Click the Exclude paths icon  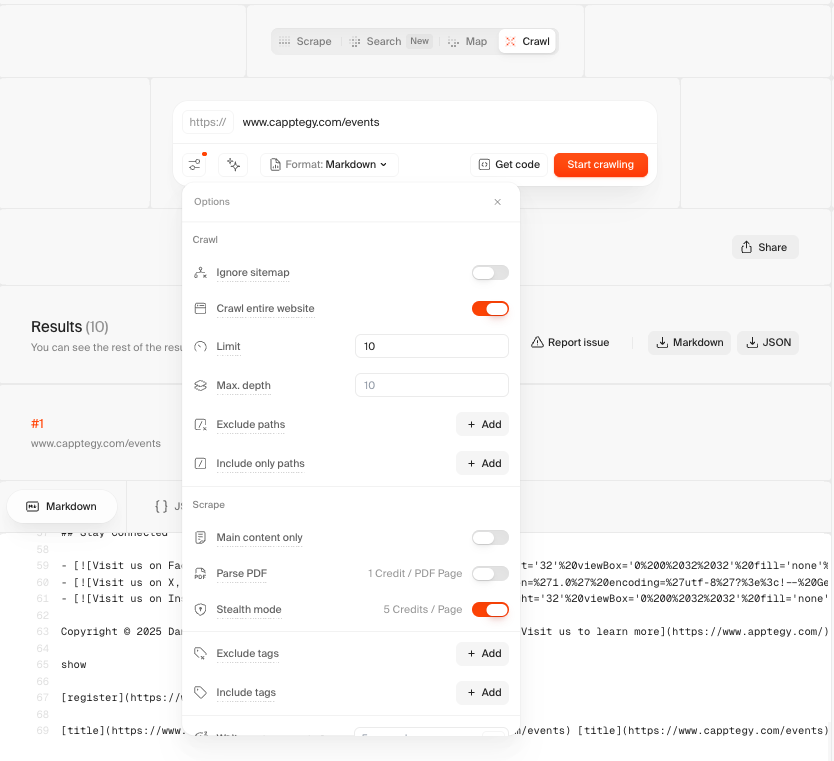201,424
